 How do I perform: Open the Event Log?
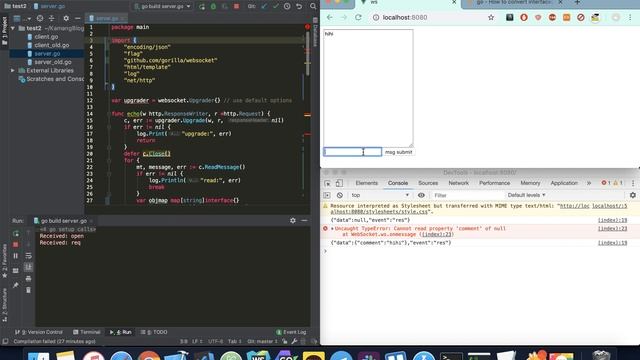291,332
